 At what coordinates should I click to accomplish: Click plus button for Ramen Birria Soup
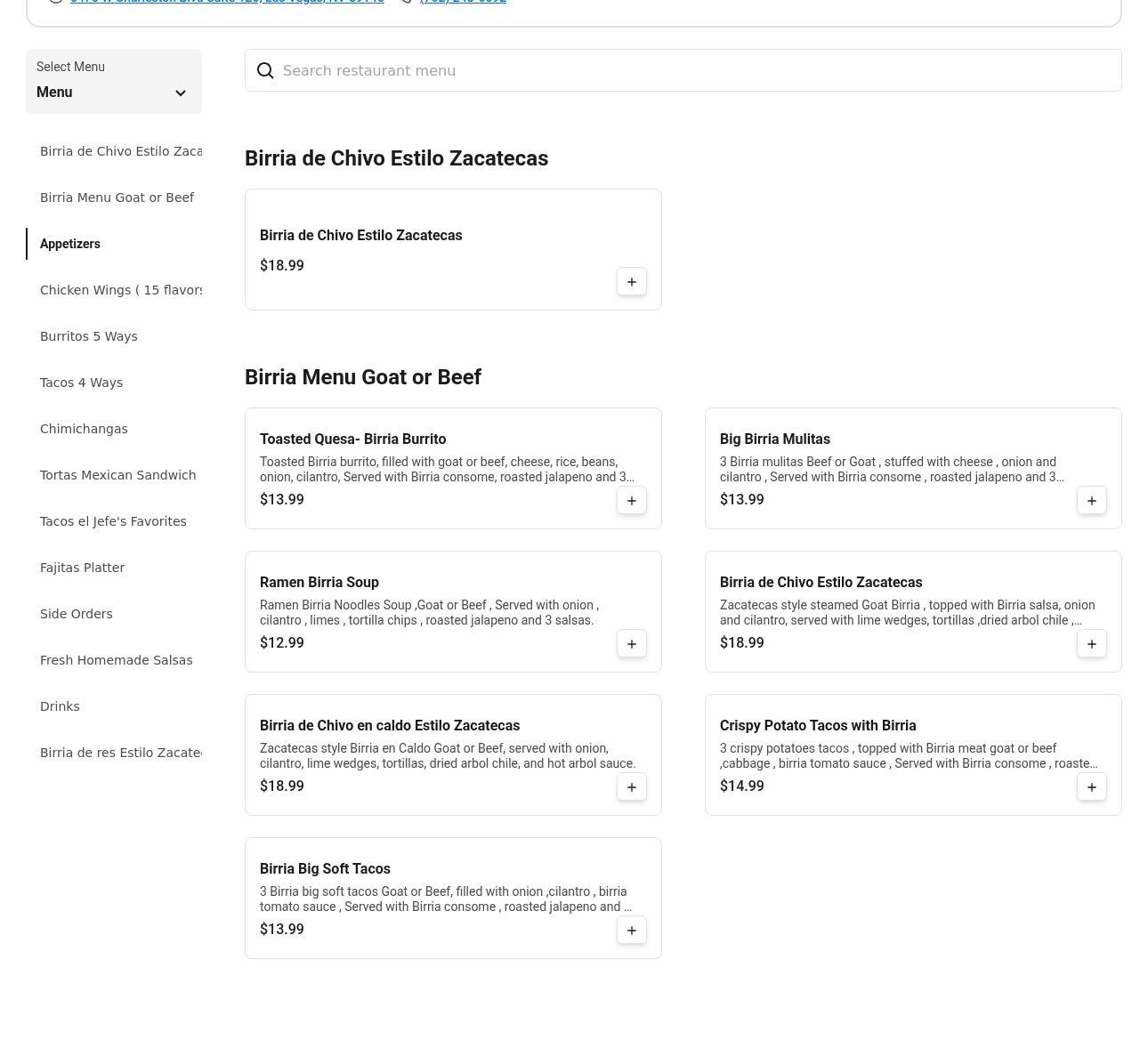coord(631,644)
